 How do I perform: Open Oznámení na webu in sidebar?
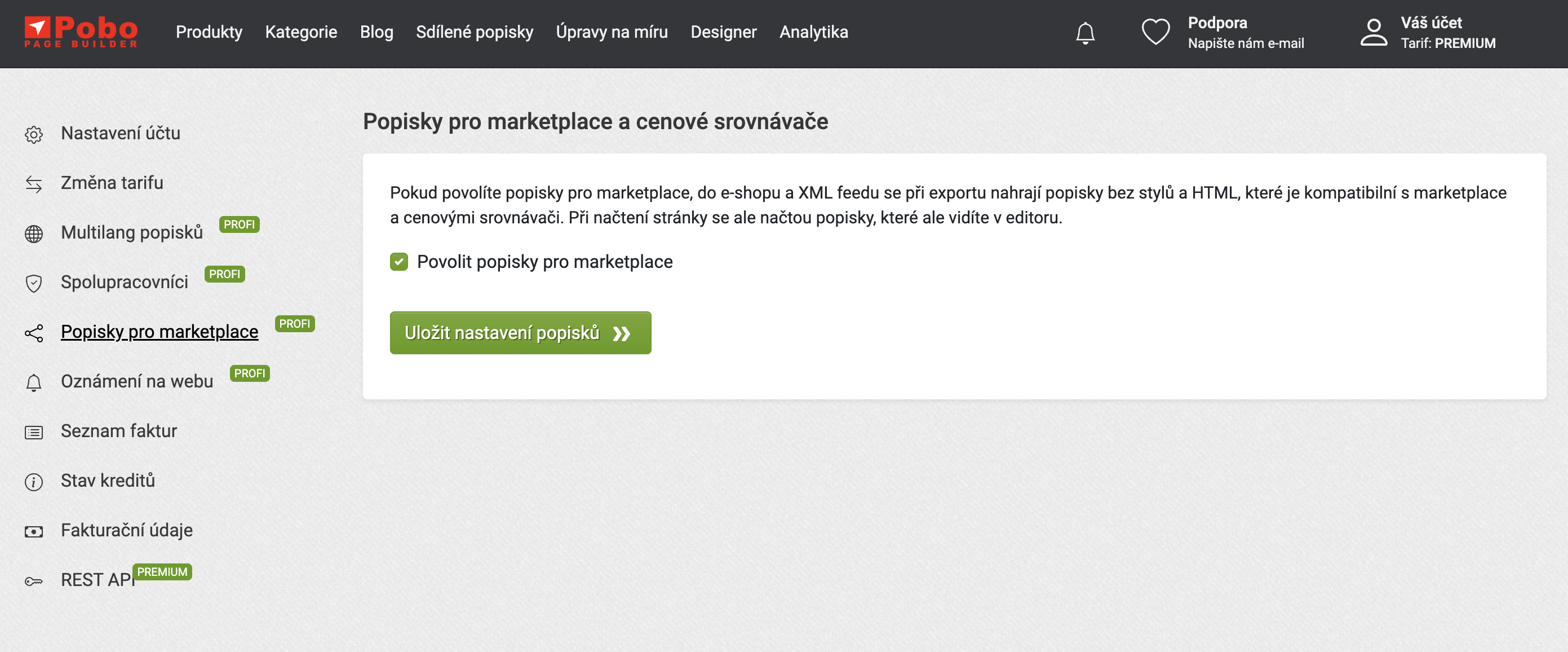pos(137,381)
